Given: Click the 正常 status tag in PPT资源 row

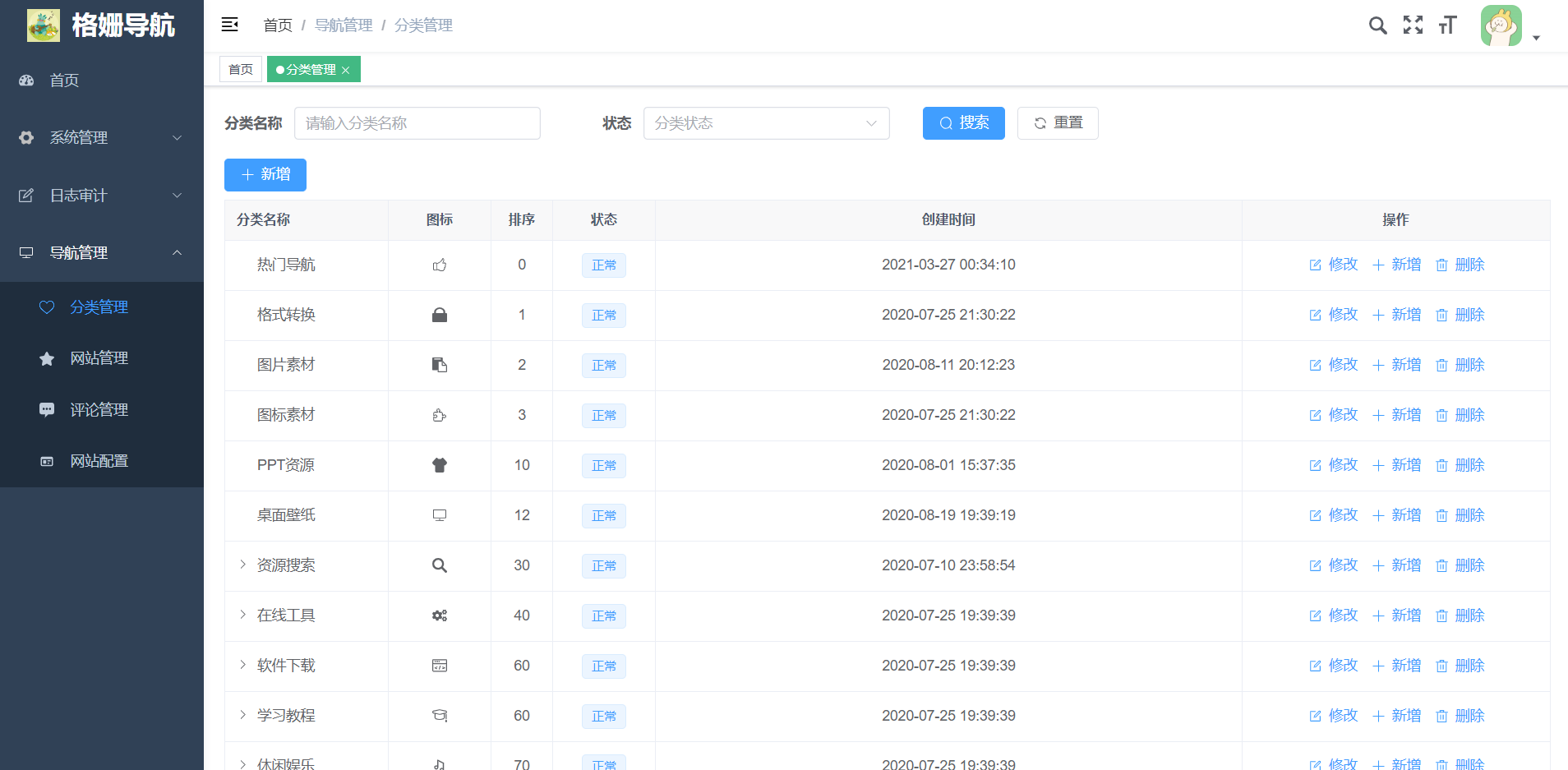Looking at the screenshot, I should [604, 466].
